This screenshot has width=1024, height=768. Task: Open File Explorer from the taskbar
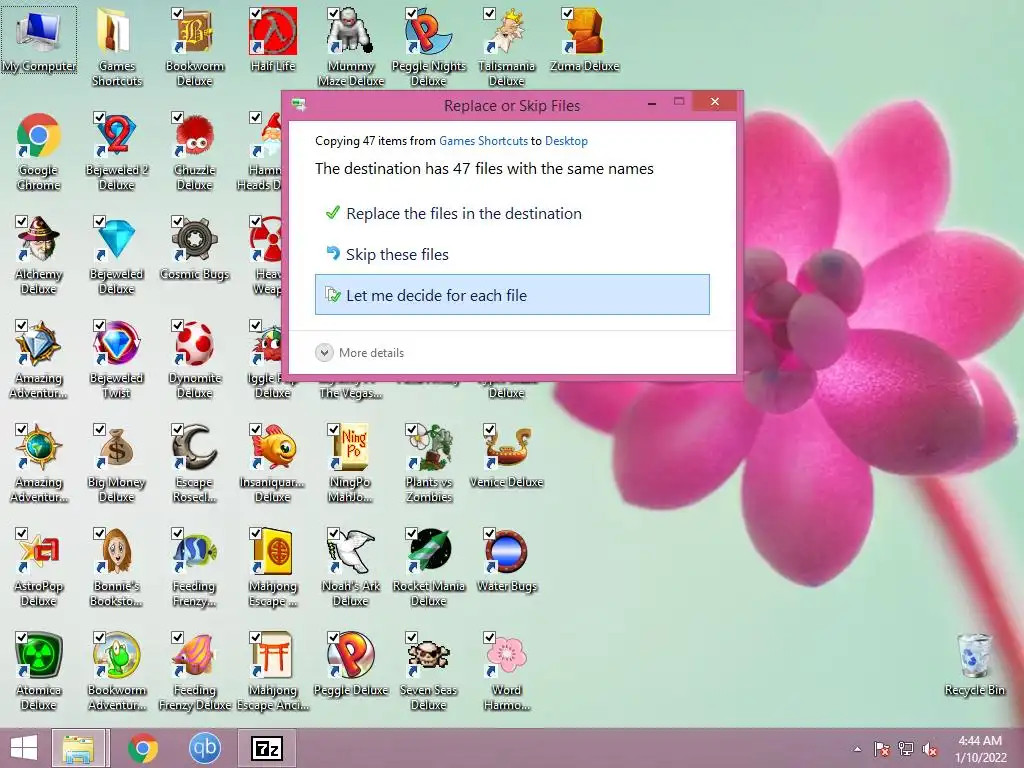tap(78, 748)
